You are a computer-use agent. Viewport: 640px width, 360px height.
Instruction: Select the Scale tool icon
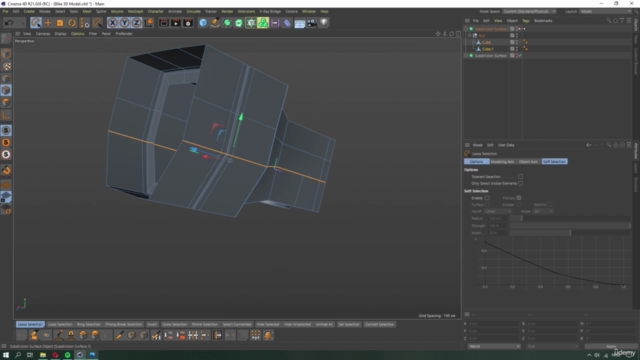[x=60, y=23]
